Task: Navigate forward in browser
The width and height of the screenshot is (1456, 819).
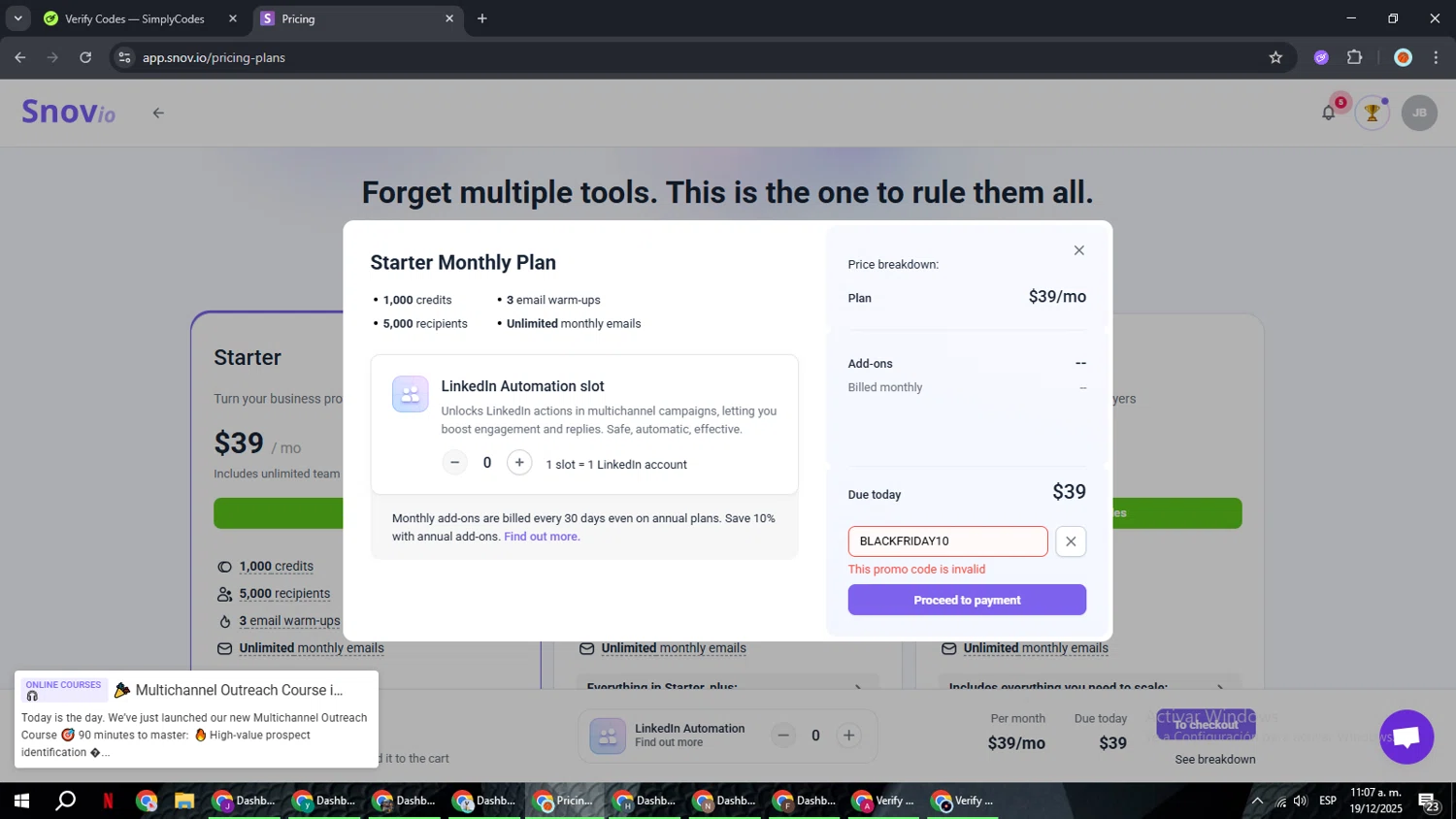Action: (x=52, y=57)
